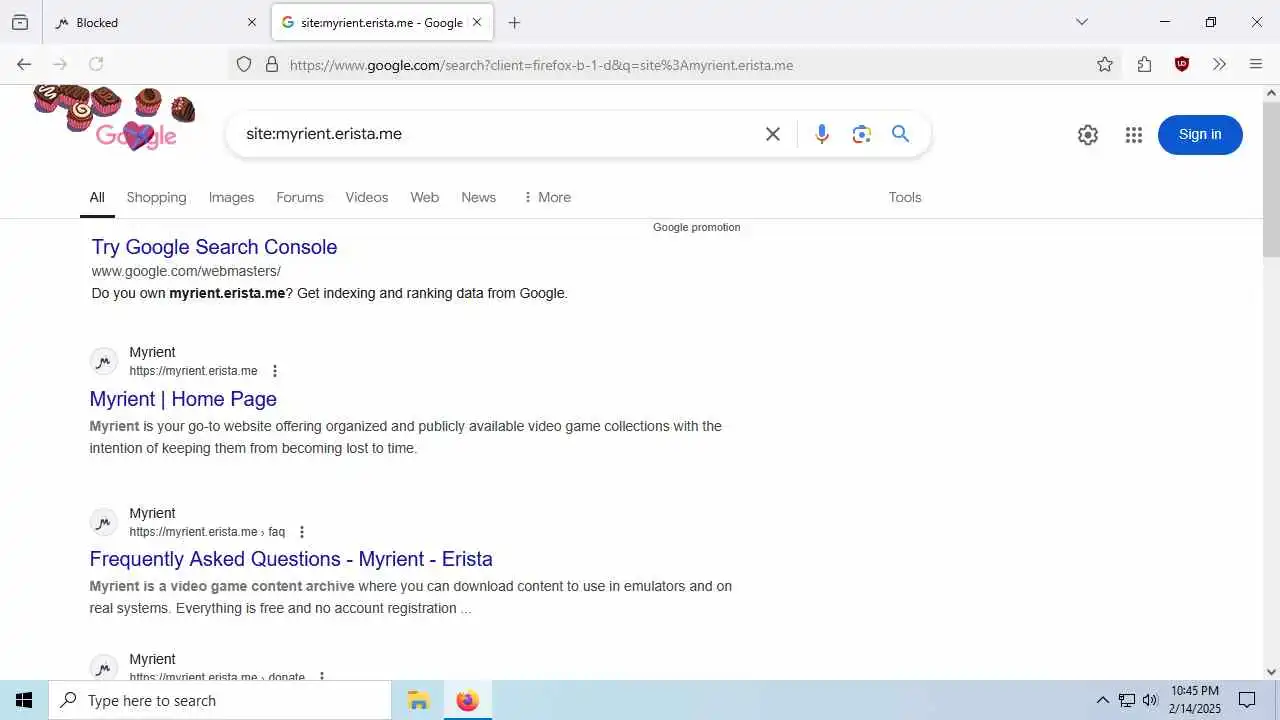Open volume control tray icon
1280x720 pixels.
[1150, 700]
